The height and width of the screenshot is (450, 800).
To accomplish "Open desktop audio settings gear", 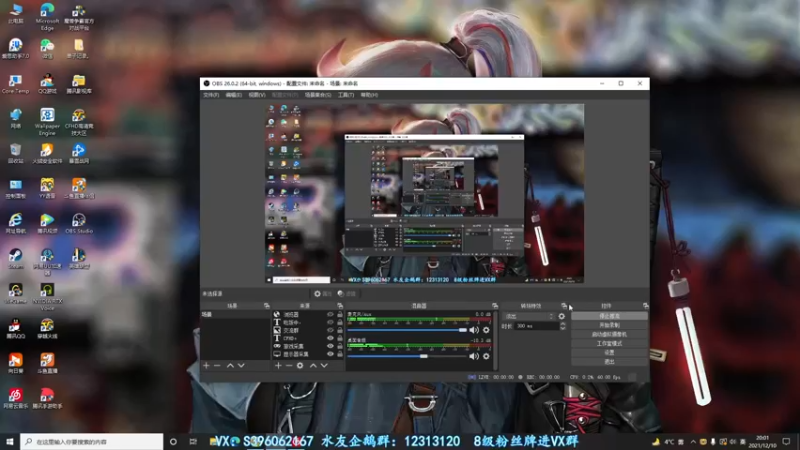I will click(486, 356).
